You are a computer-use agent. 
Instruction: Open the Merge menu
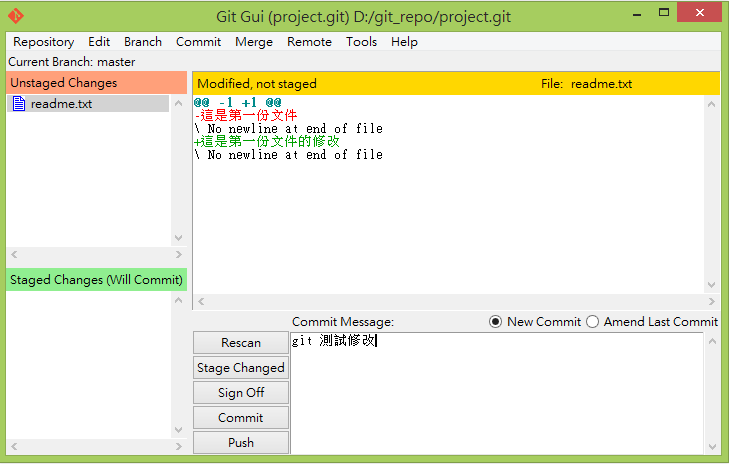(254, 42)
